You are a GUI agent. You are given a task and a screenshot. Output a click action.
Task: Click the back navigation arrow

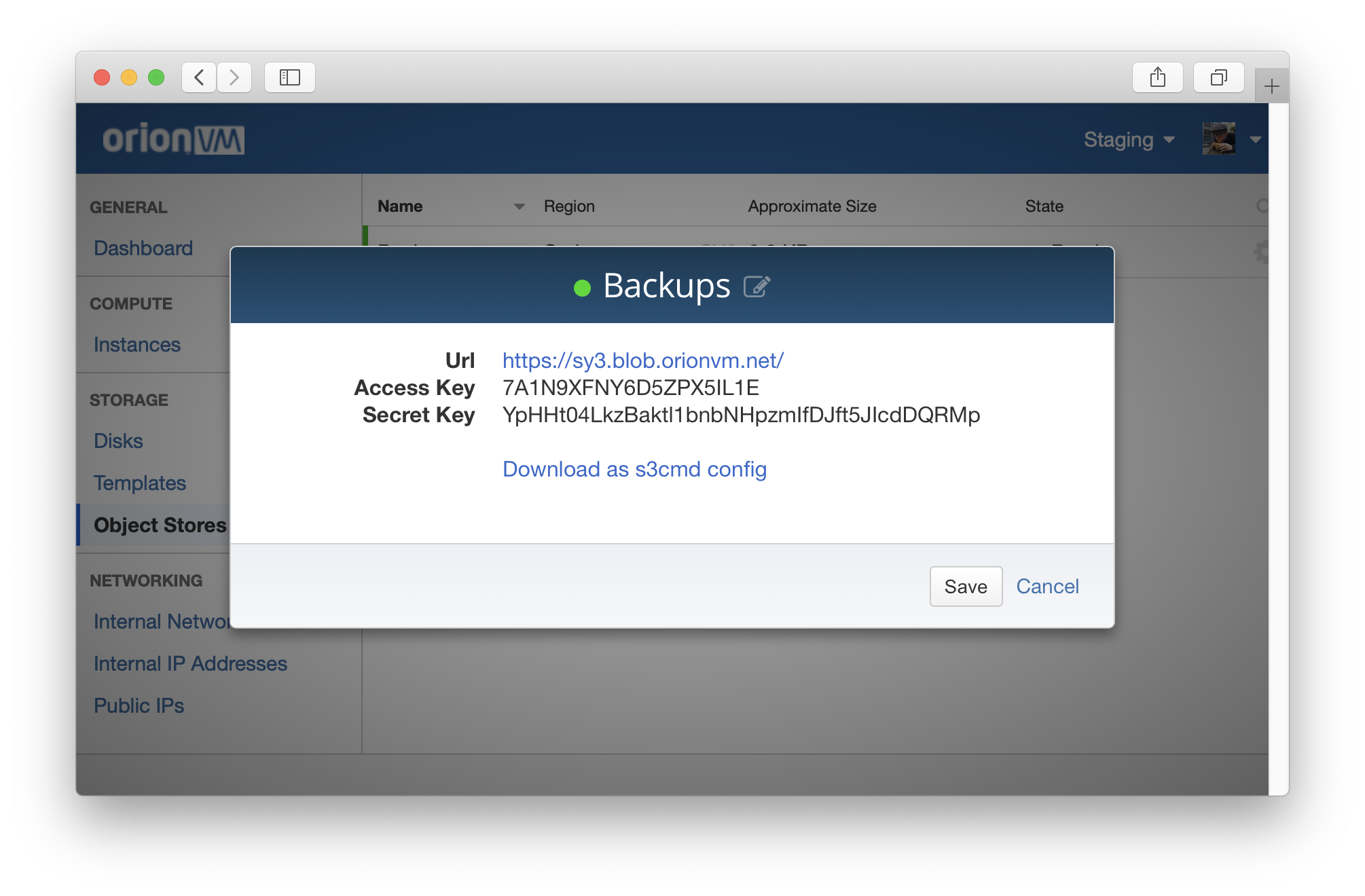(198, 77)
